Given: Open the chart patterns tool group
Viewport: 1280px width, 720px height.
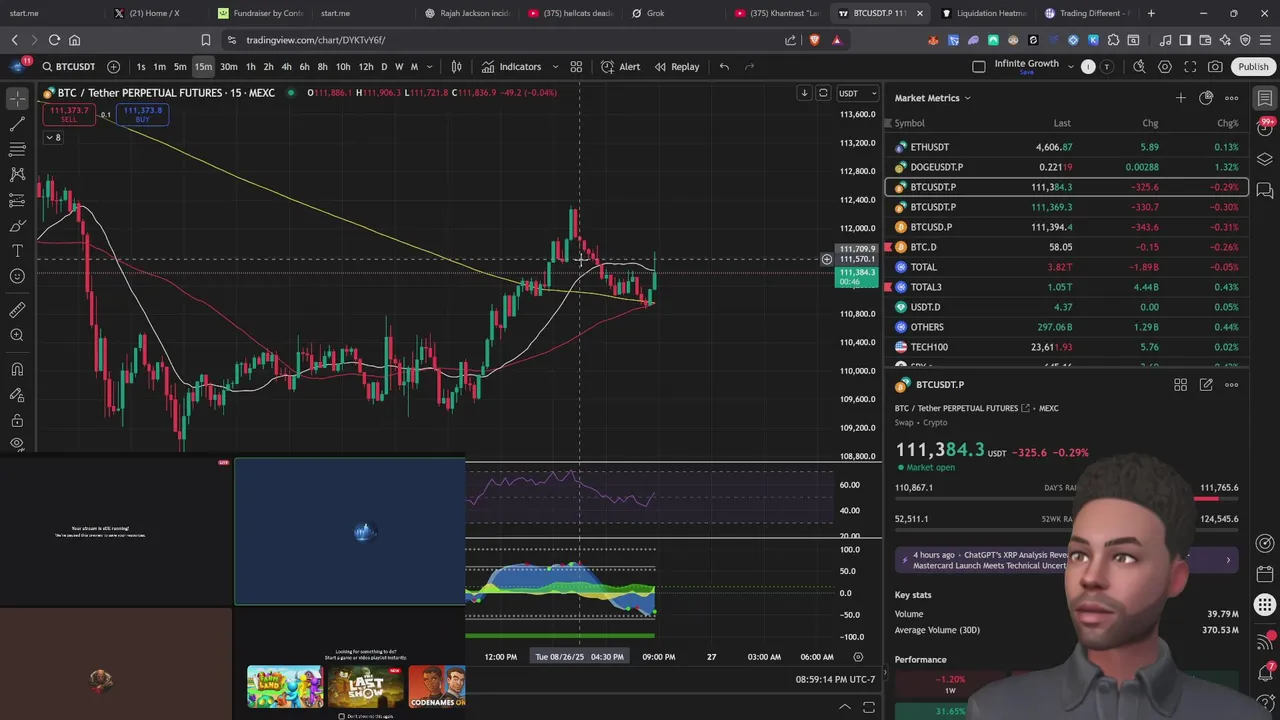Looking at the screenshot, I should pyautogui.click(x=17, y=175).
